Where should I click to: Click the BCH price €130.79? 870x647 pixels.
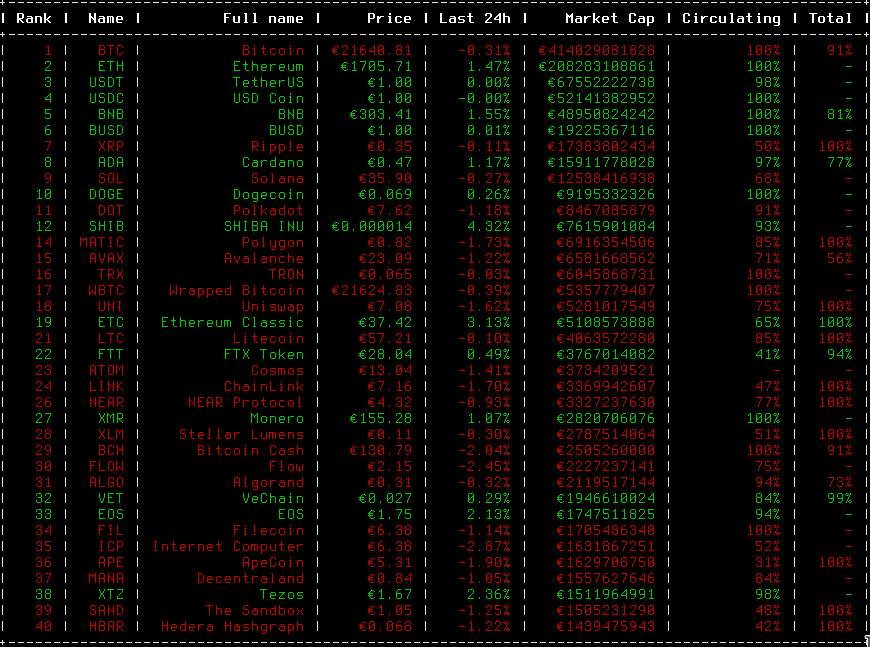point(380,451)
